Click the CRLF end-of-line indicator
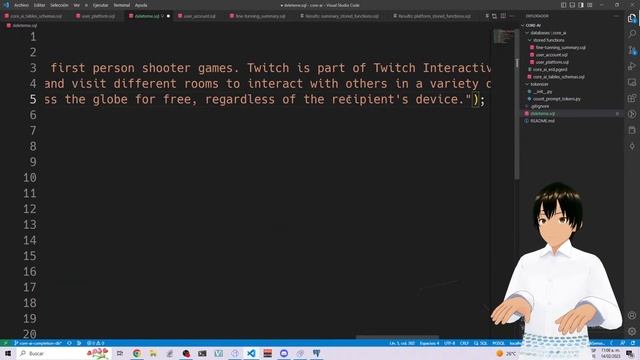 [x=464, y=343]
